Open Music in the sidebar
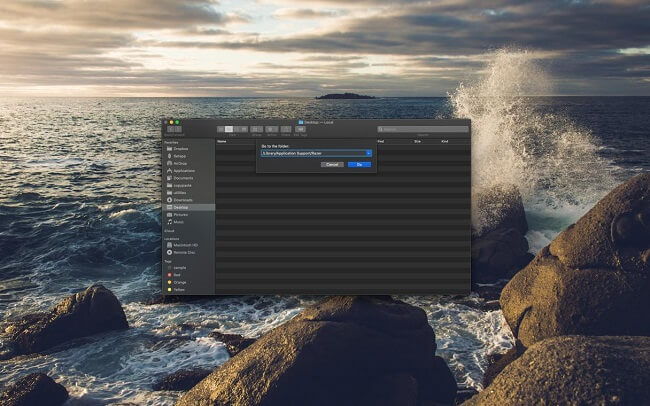Image resolution: width=650 pixels, height=406 pixels. 178,222
